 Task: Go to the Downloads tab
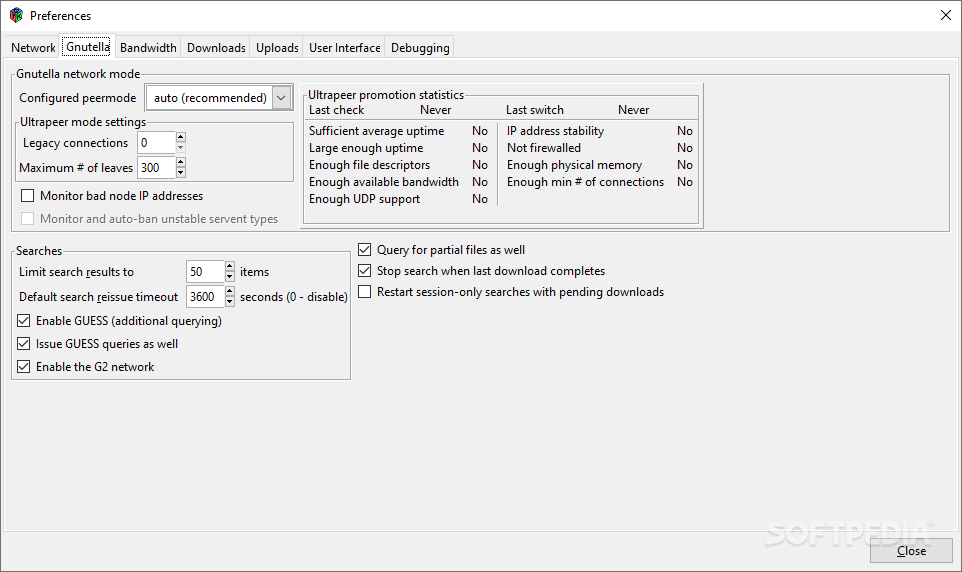click(216, 48)
